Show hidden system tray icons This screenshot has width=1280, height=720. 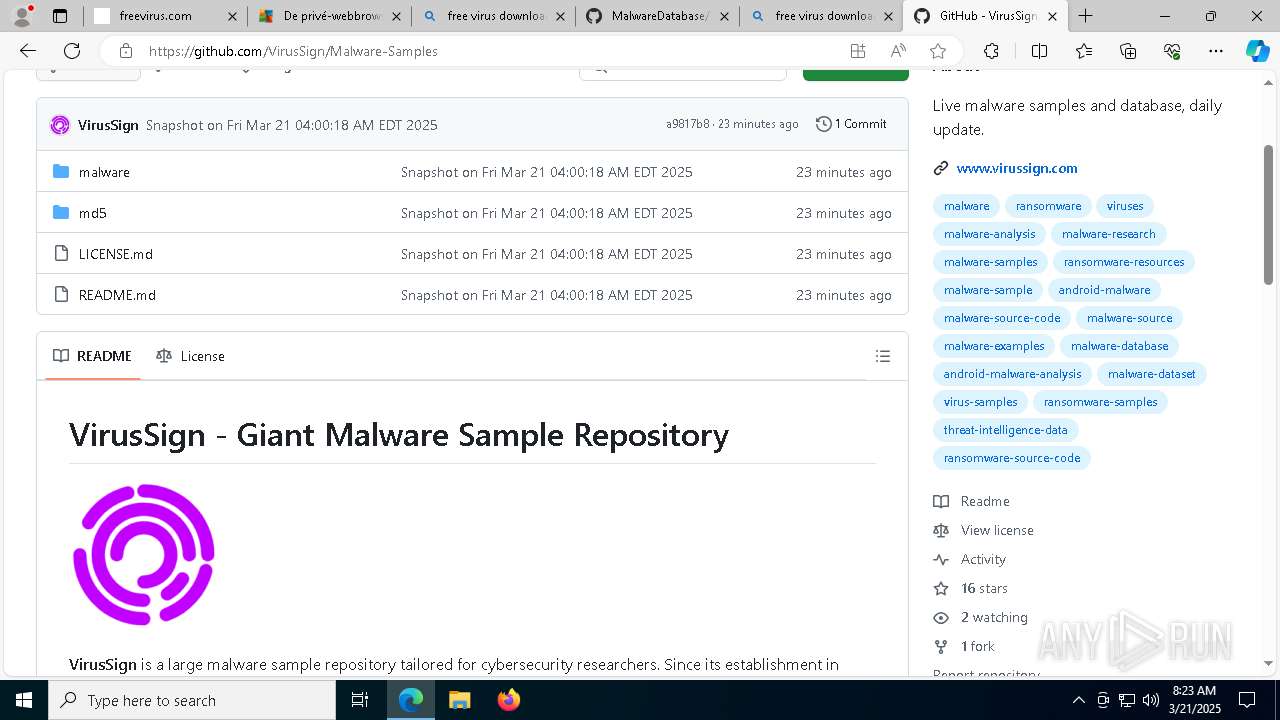pyautogui.click(x=1078, y=700)
